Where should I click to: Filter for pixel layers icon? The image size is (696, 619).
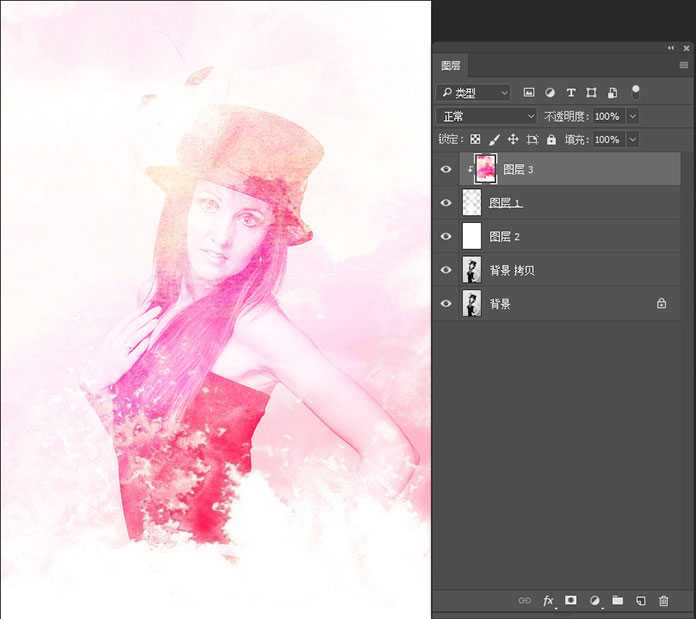(529, 93)
